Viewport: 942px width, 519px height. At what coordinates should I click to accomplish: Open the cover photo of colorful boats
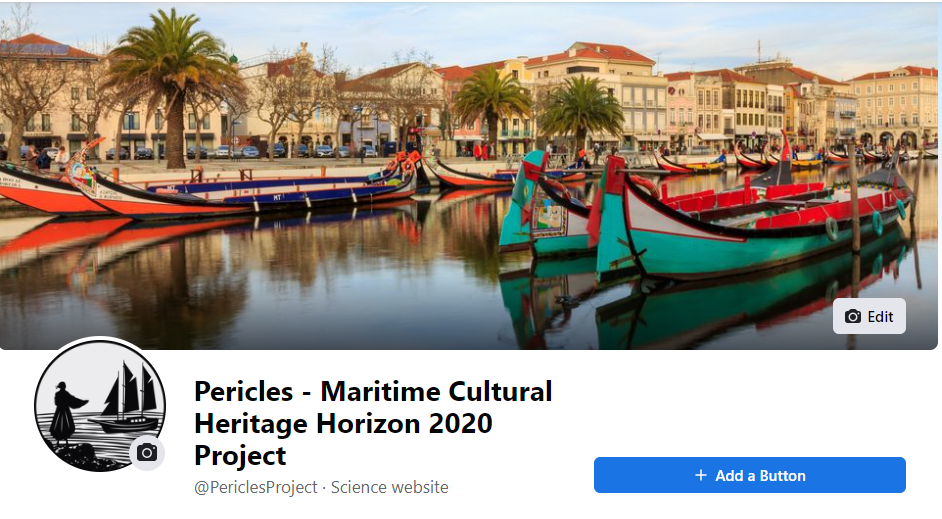click(469, 175)
